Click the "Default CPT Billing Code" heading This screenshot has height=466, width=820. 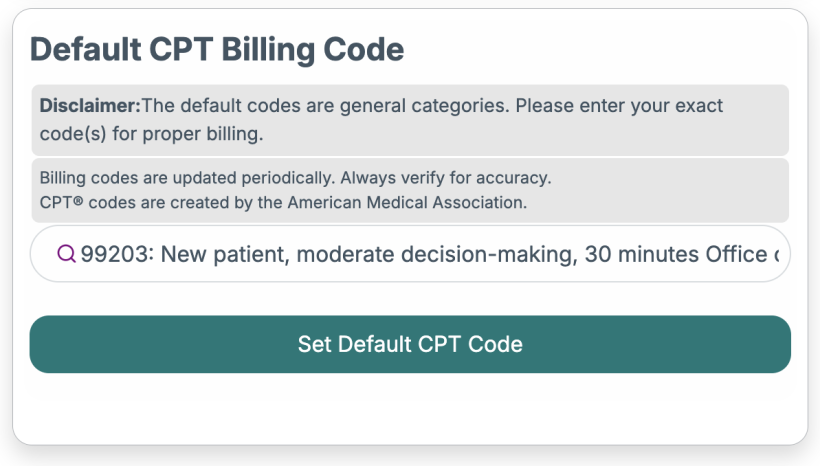(x=217, y=49)
